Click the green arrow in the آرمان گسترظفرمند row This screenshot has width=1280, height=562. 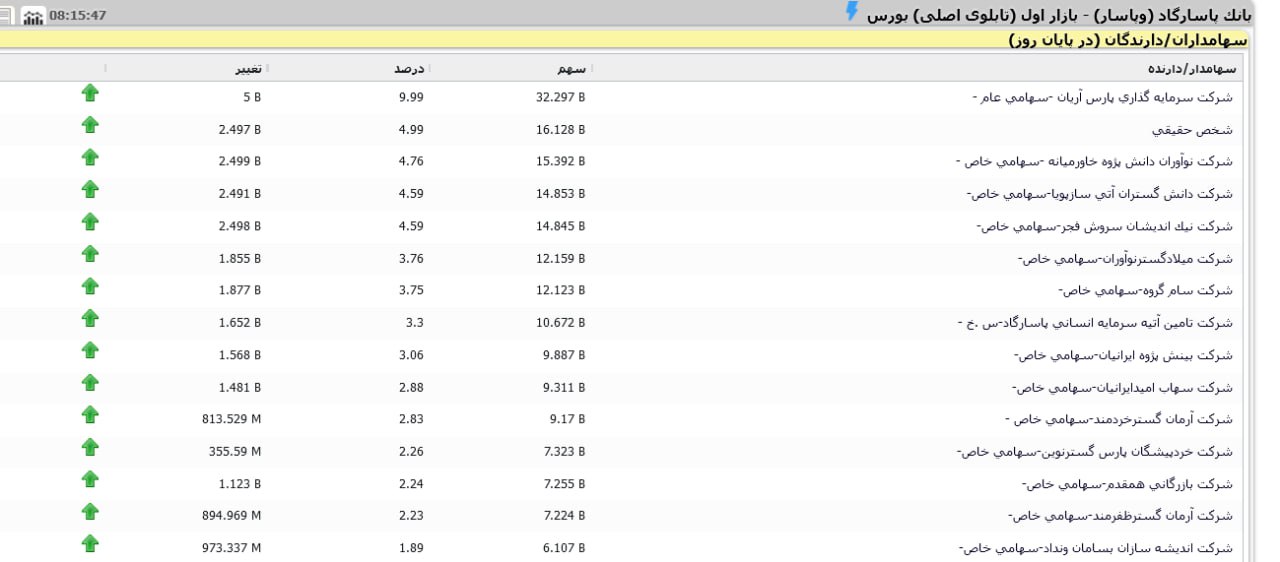pyautogui.click(x=90, y=511)
